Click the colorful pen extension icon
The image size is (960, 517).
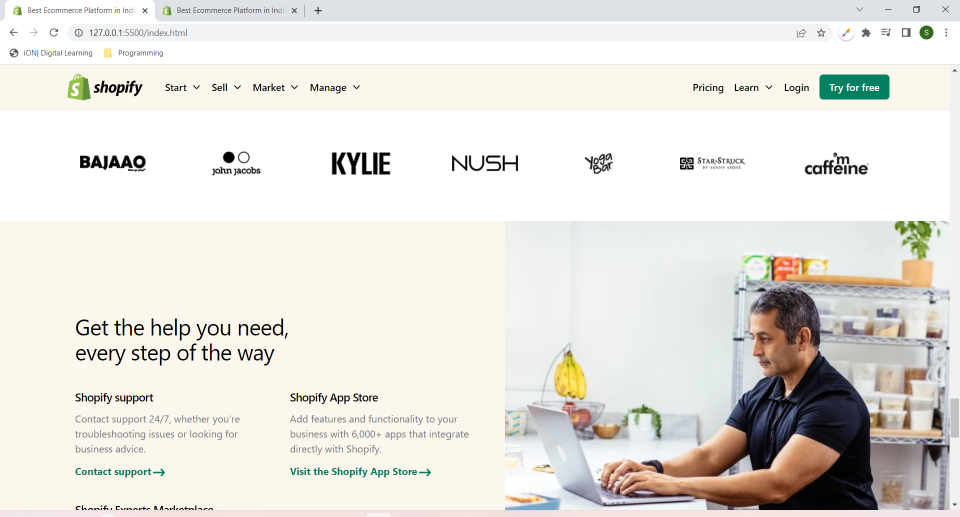pyautogui.click(x=846, y=32)
